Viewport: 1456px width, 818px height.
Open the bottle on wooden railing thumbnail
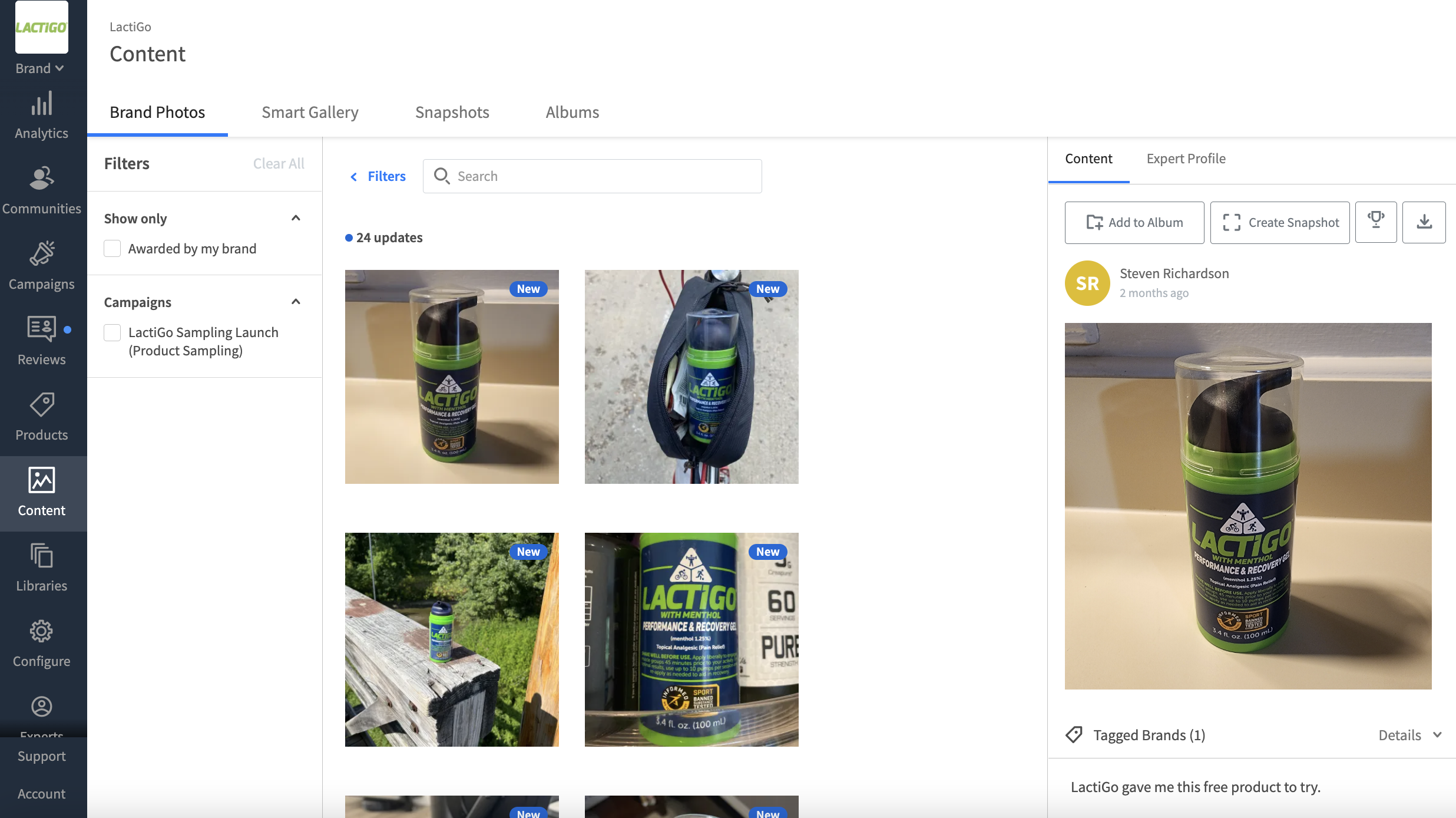pos(452,639)
